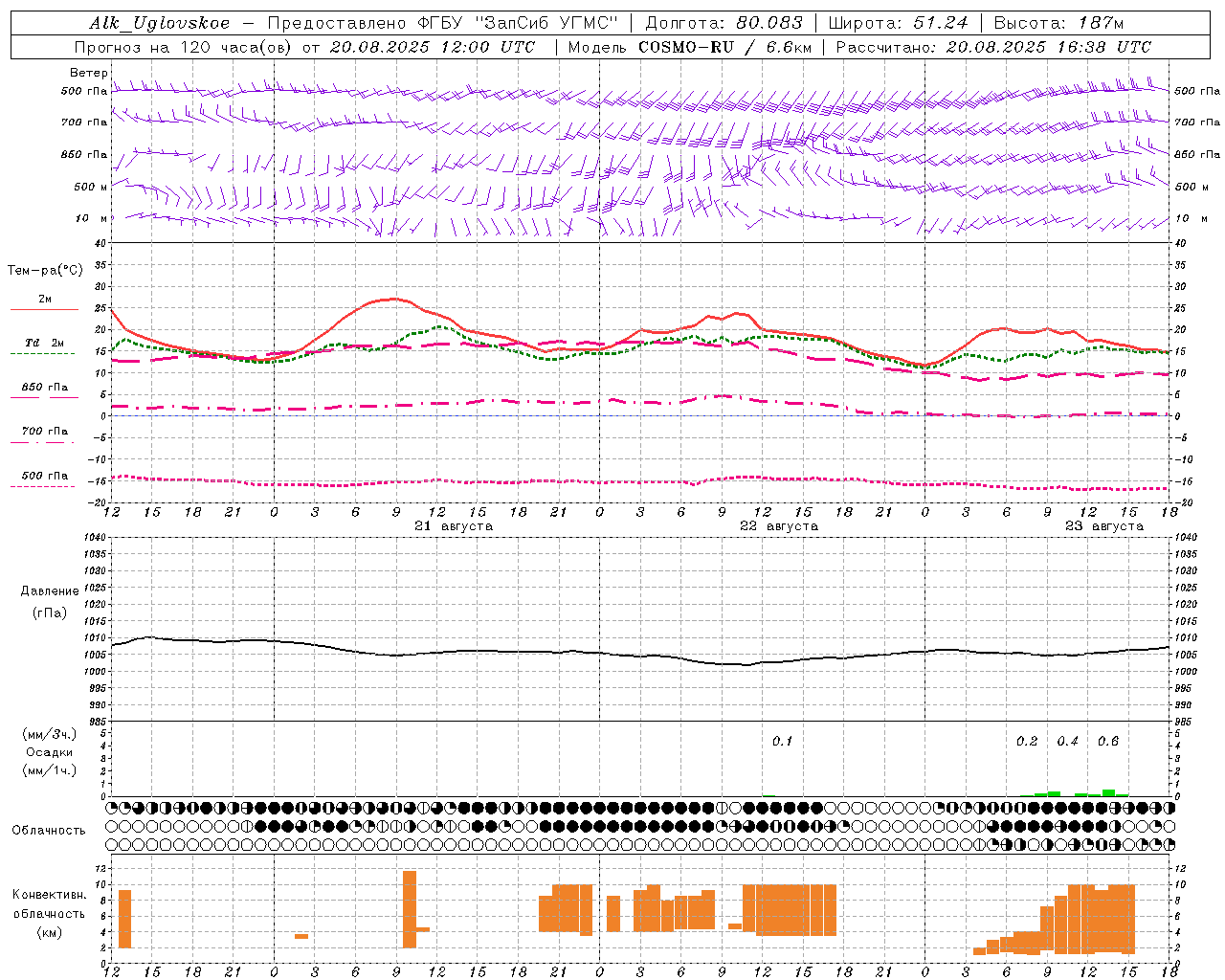This screenshot has height=980, width=1225.
Task: Click the Ветер panel label
Action: click(x=89, y=73)
